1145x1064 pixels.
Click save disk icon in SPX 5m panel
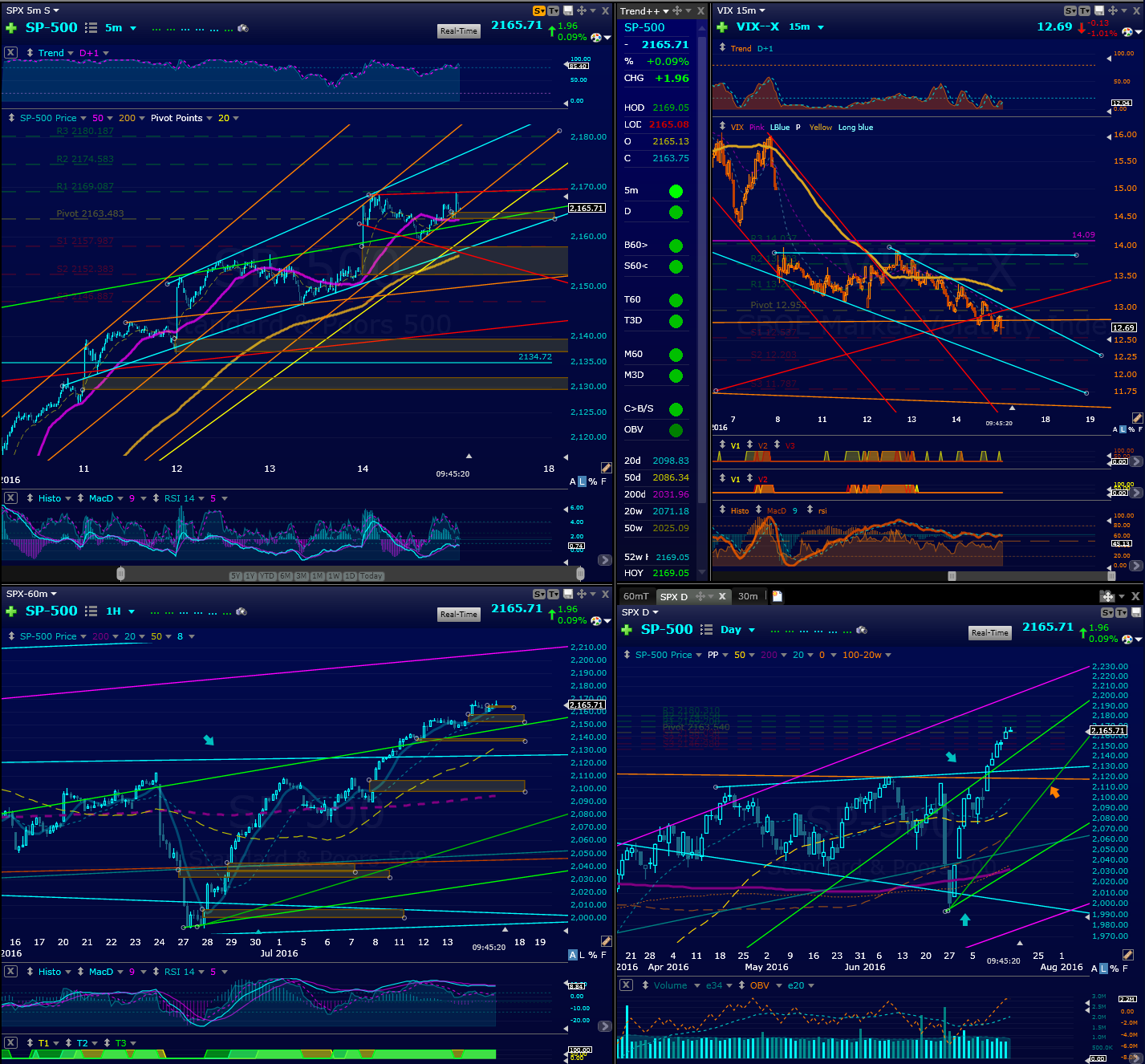[x=568, y=10]
